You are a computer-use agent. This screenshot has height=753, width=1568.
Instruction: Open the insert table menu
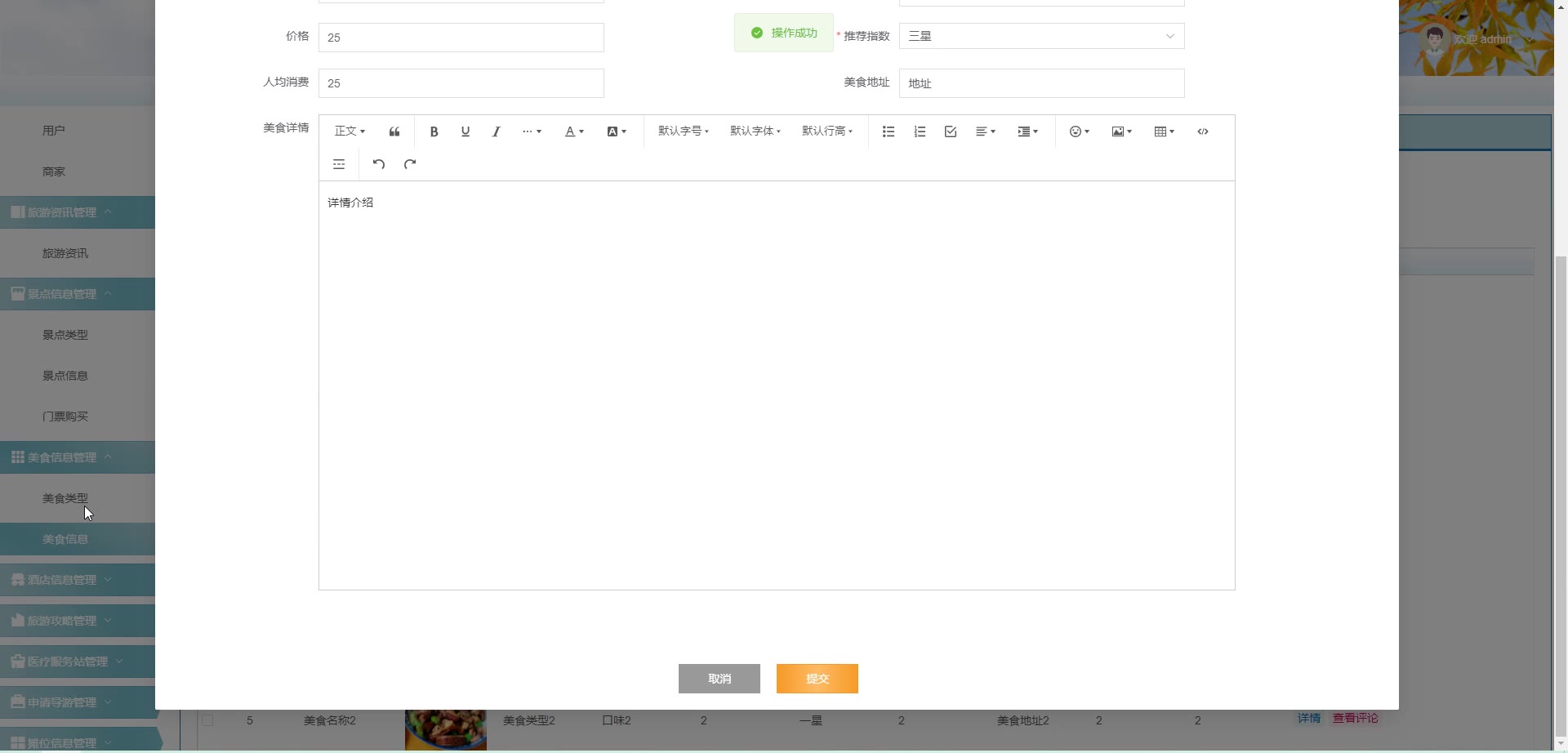click(1165, 131)
